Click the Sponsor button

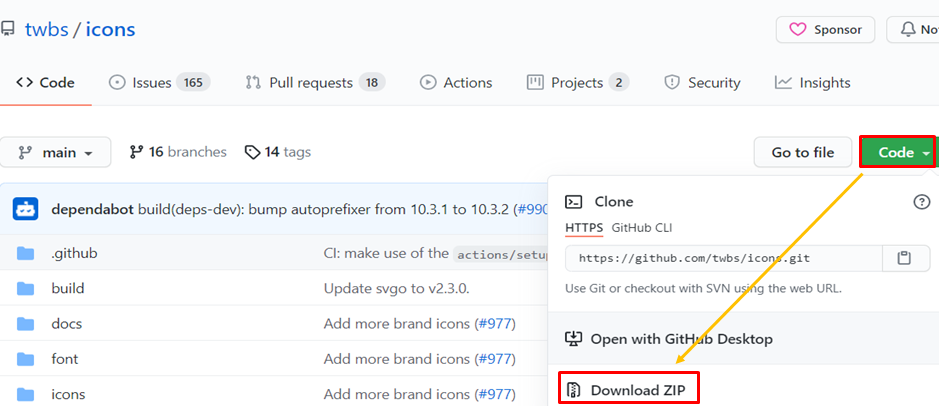click(825, 30)
